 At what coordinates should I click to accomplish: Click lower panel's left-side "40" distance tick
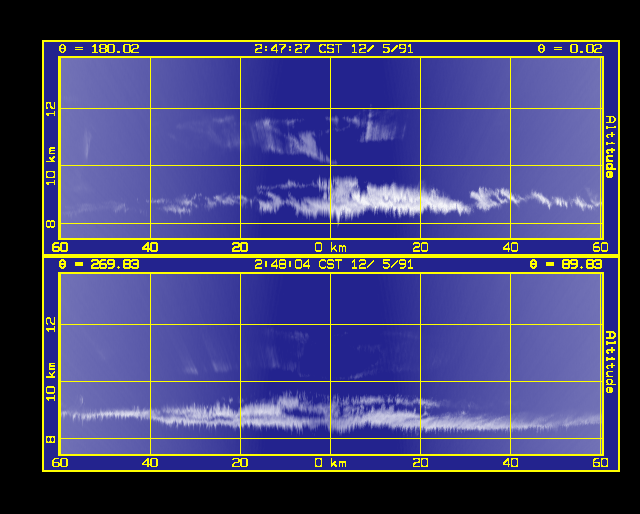click(150, 463)
